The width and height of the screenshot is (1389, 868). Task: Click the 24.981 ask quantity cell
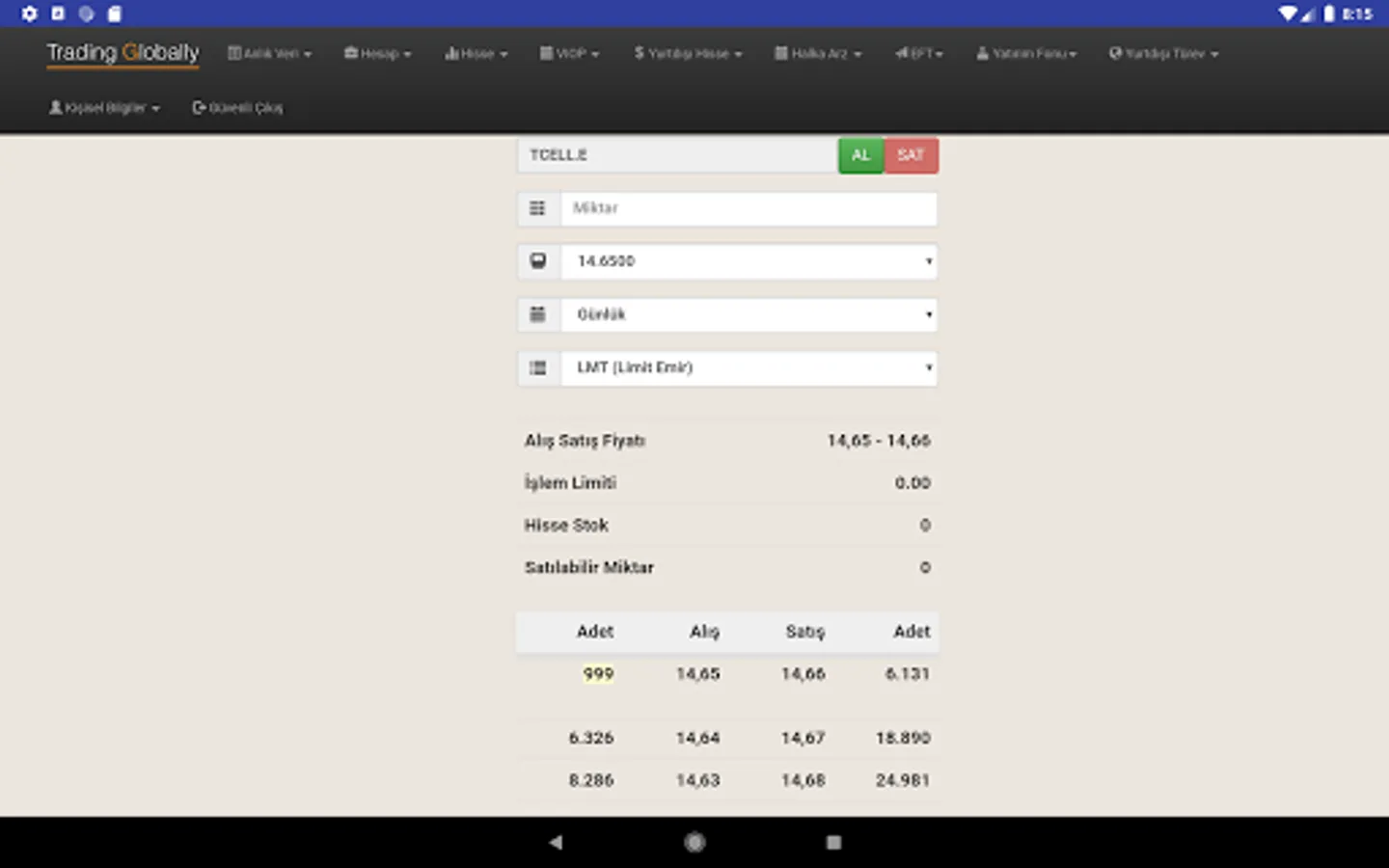903,780
